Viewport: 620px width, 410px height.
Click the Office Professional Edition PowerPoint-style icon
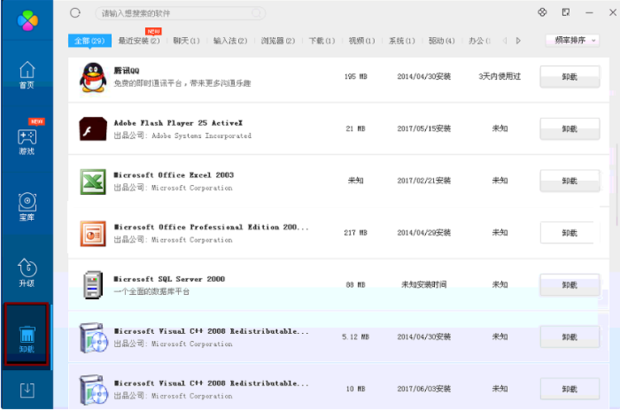(93, 233)
